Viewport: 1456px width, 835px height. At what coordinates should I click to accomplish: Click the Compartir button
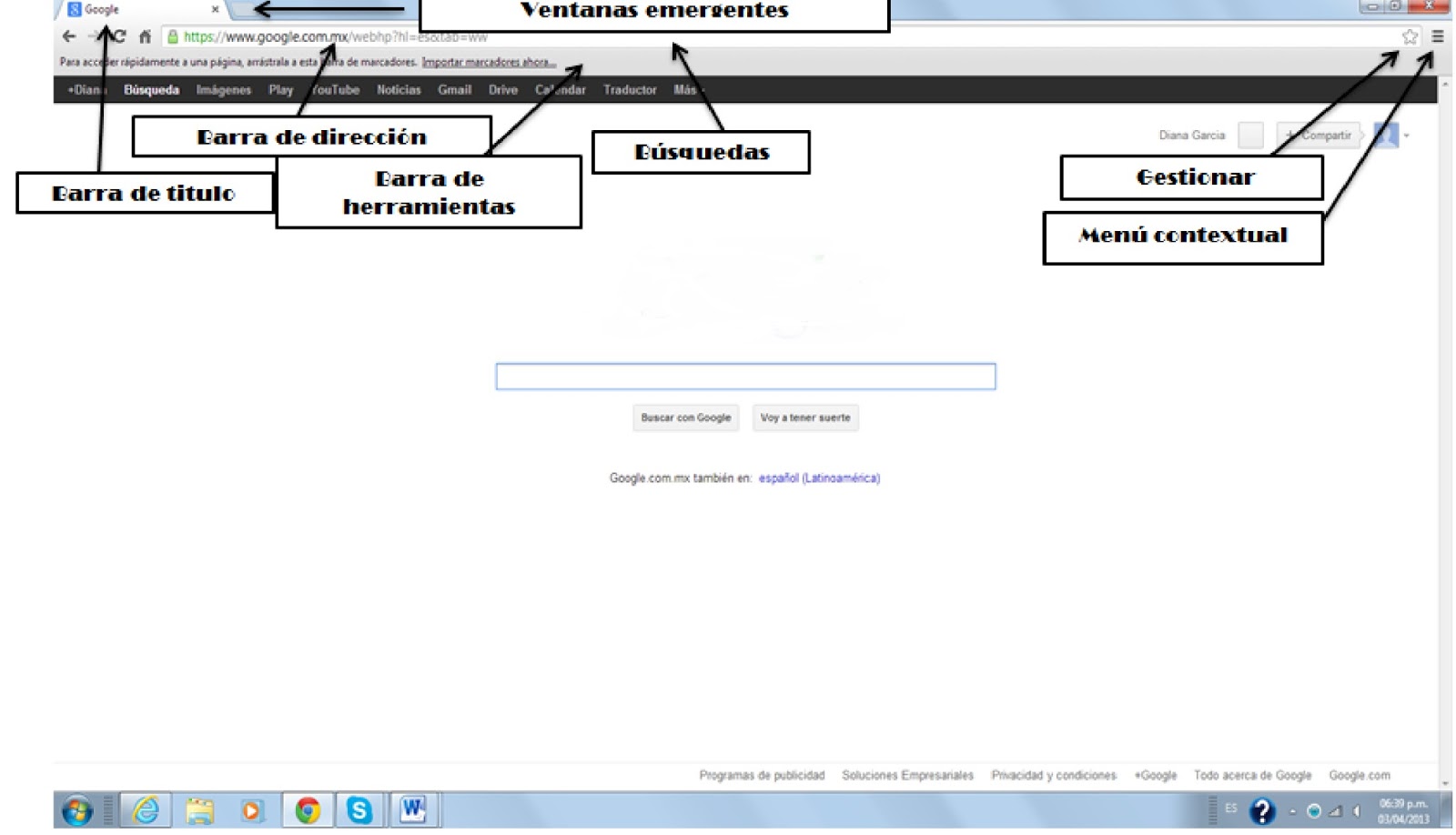click(1319, 136)
